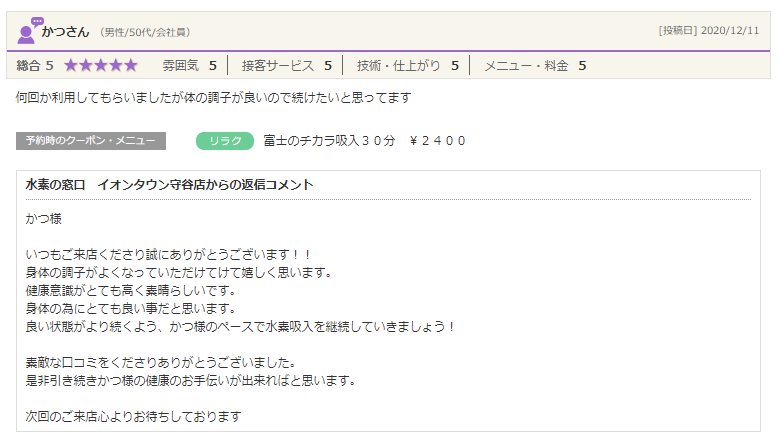Click the 総合 5 overall score
This screenshot has width=777, height=437.
tap(35, 66)
